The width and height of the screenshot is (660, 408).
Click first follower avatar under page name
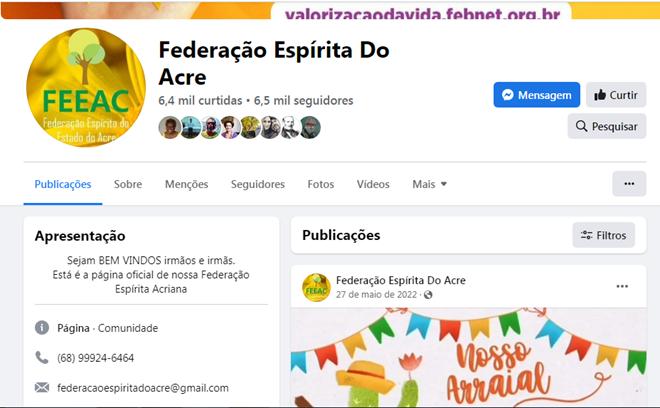170,127
